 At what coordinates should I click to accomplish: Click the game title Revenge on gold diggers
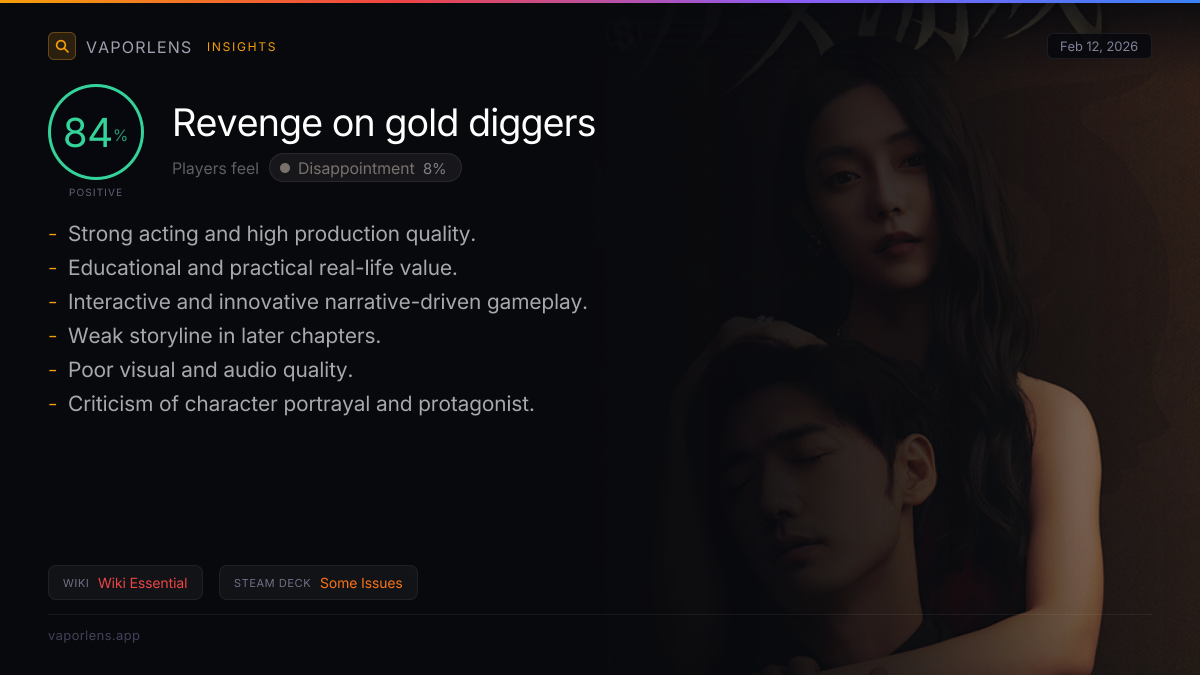[x=384, y=123]
